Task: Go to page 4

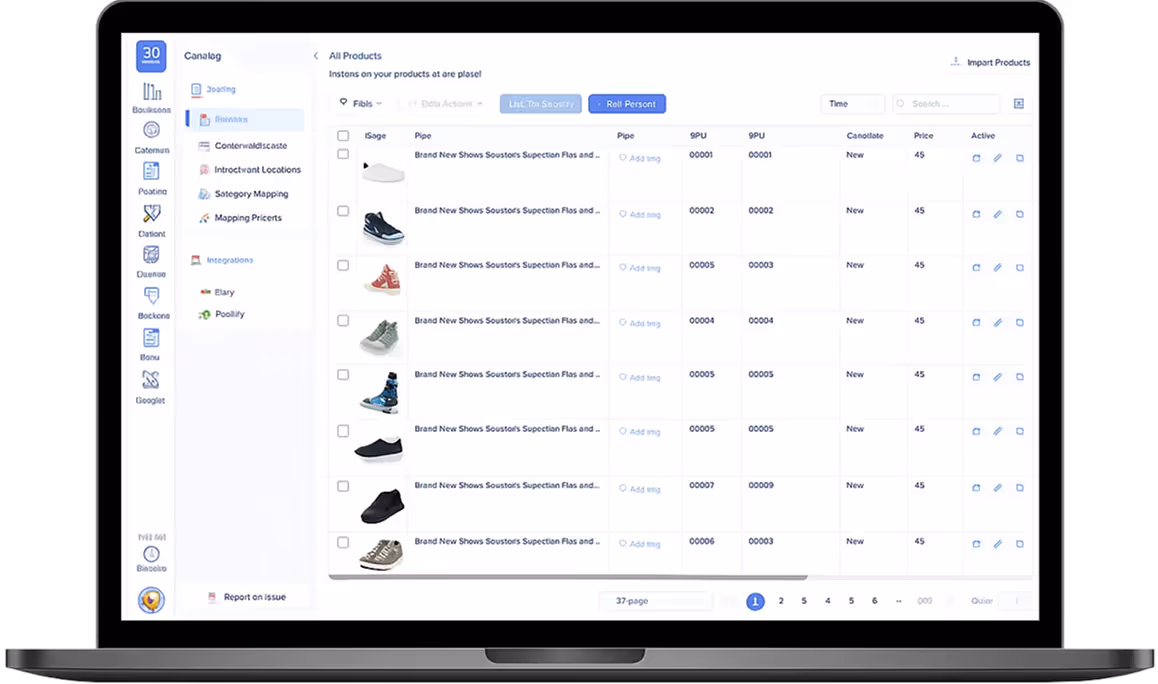Action: click(x=827, y=601)
